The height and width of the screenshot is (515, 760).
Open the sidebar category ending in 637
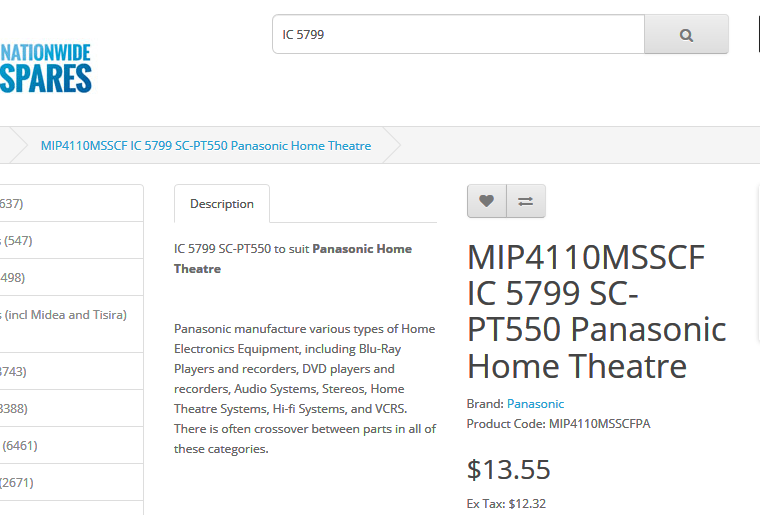[71, 203]
